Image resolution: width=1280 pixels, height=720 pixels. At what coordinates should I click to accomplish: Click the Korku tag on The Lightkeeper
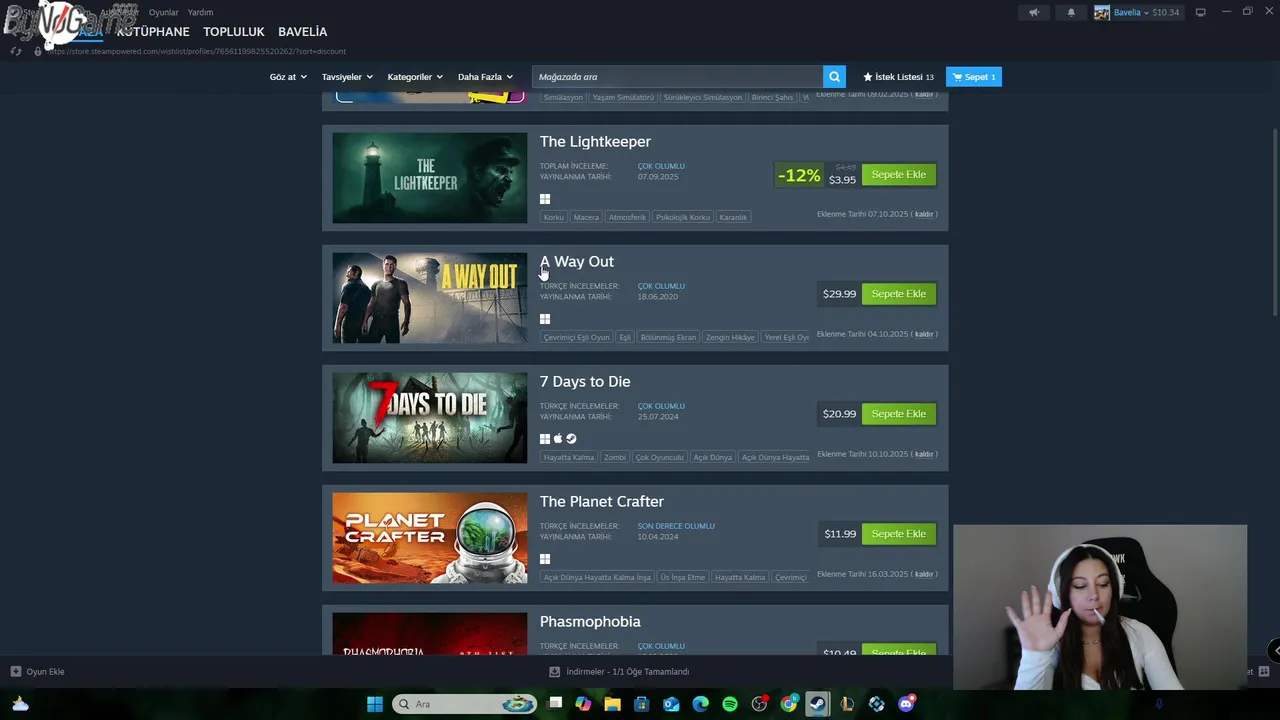click(554, 217)
